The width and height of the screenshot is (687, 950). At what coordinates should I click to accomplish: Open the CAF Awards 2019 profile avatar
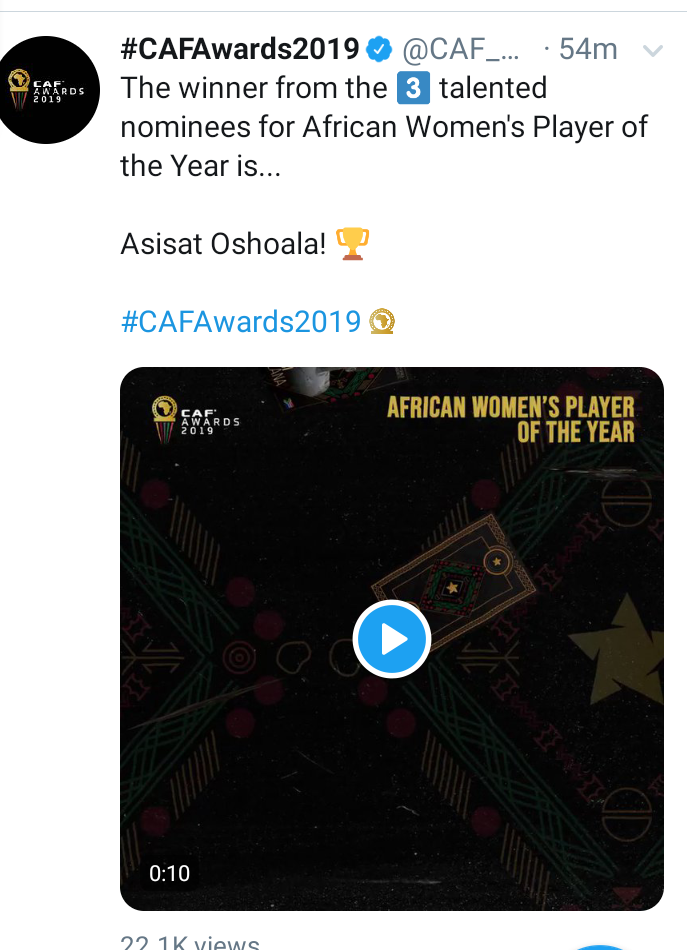click(45, 90)
